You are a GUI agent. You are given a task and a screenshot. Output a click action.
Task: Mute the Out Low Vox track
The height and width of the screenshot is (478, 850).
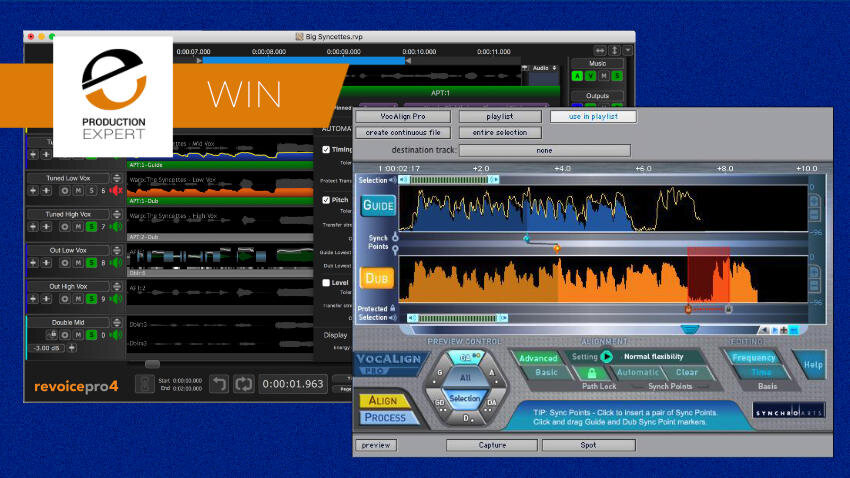coord(78,263)
